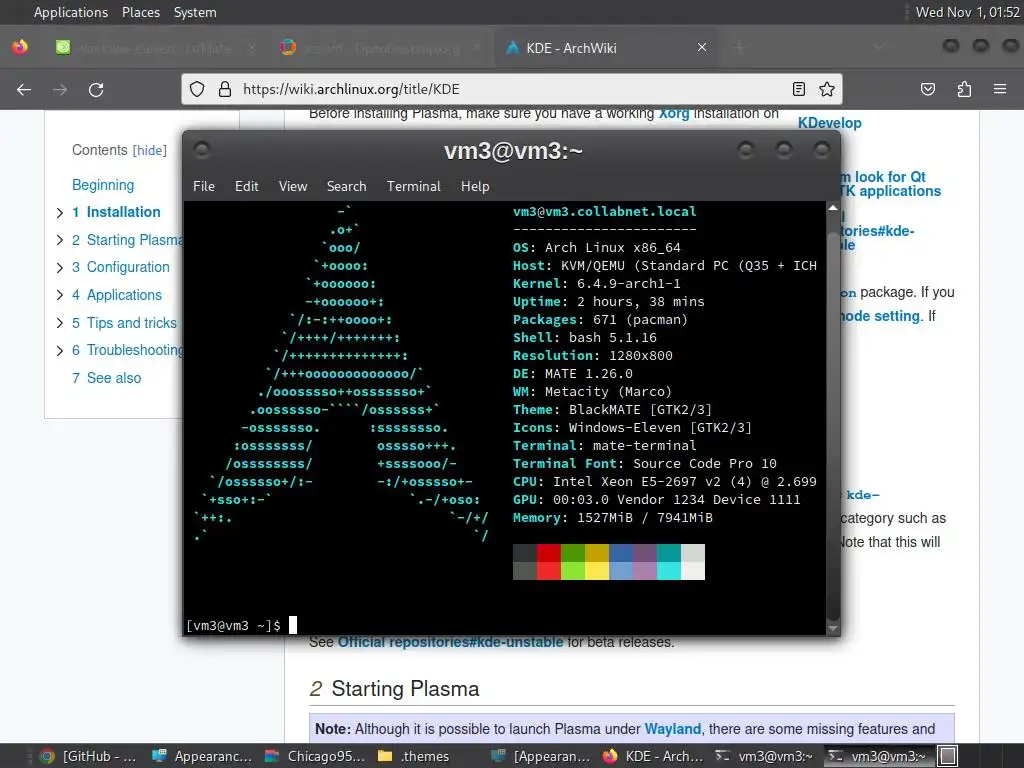Open the System panel menu
The height and width of the screenshot is (768, 1024).
(x=195, y=12)
